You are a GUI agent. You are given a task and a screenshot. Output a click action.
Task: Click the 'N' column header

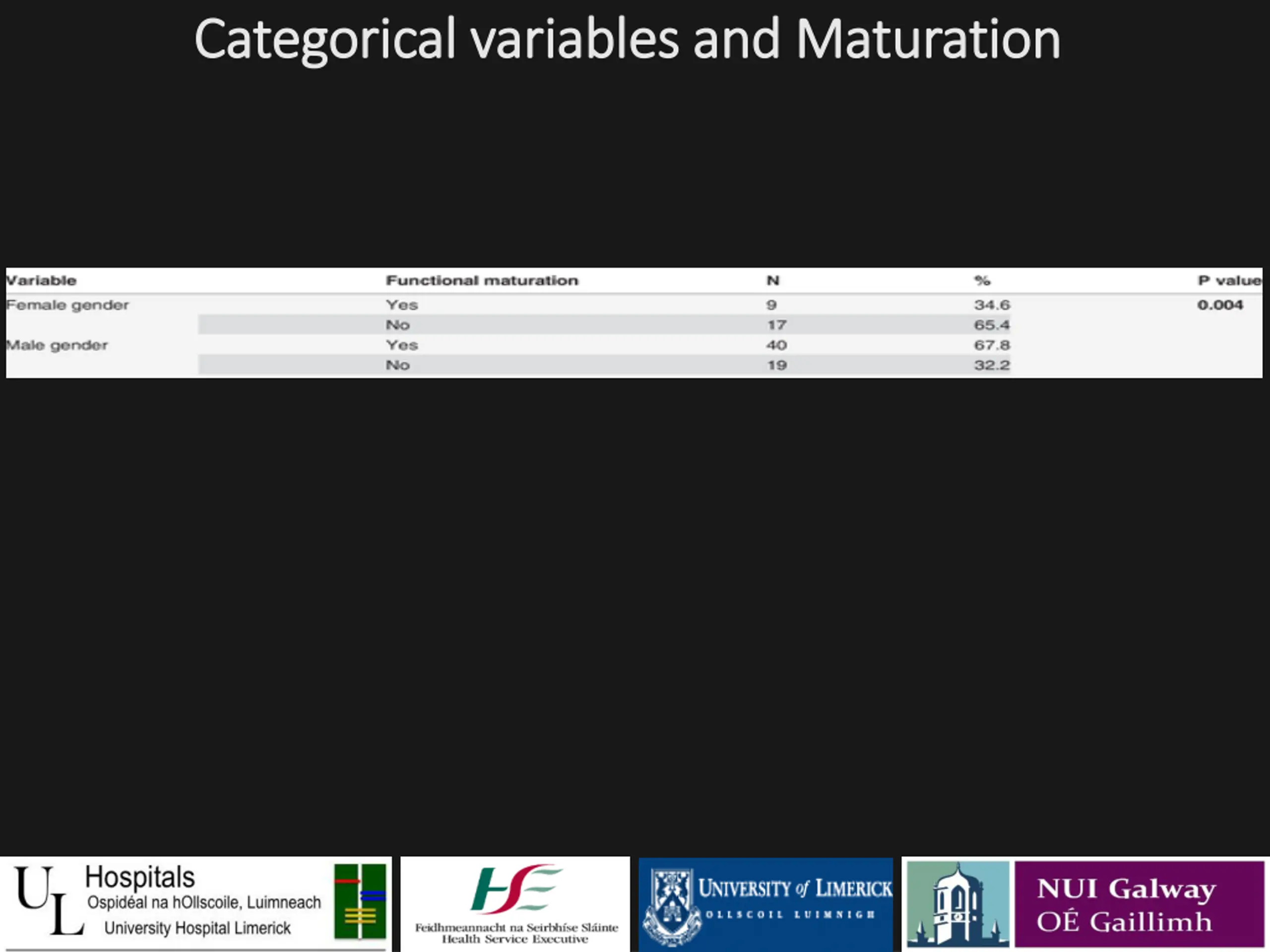(773, 281)
